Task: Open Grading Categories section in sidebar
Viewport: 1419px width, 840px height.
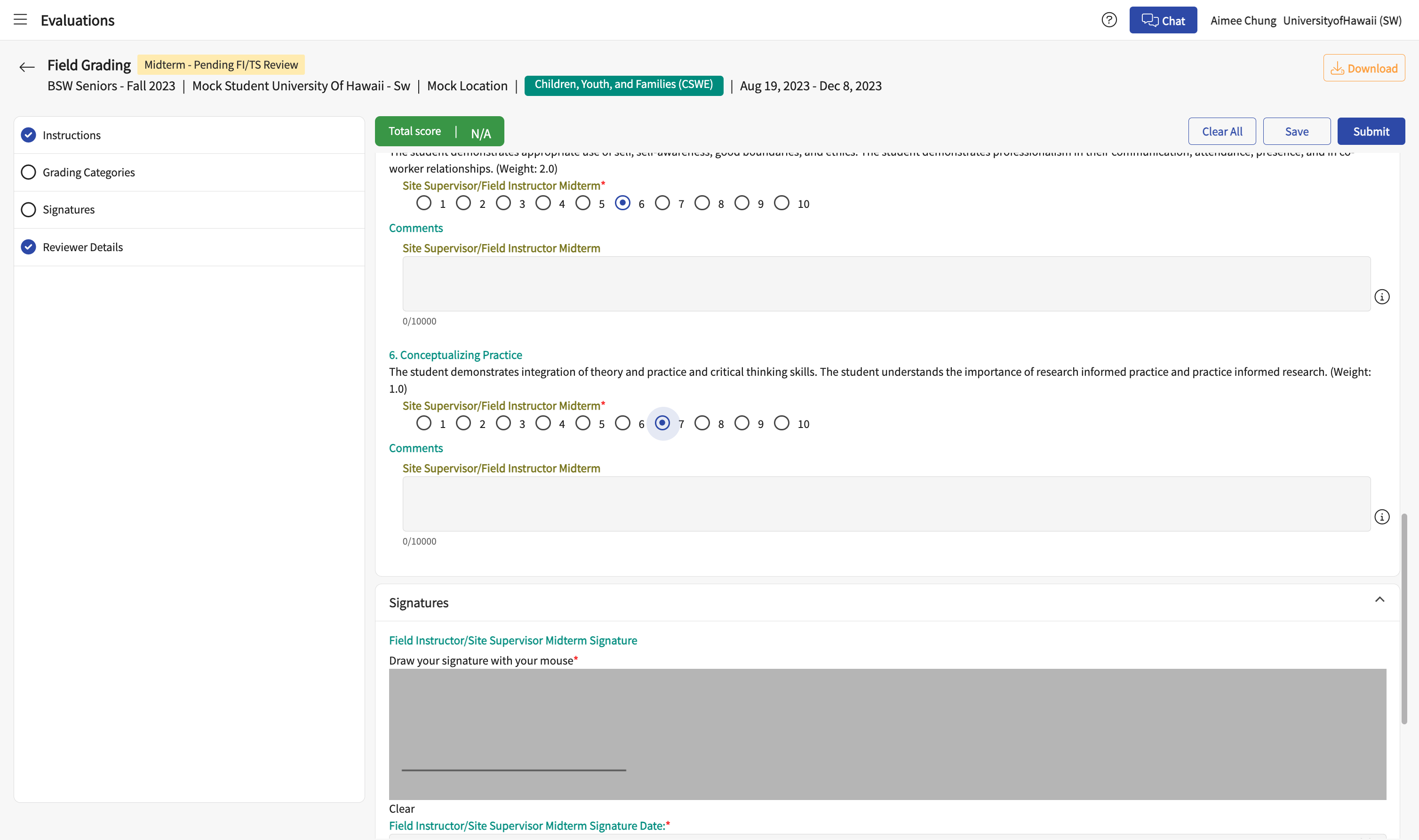Action: 189,173
